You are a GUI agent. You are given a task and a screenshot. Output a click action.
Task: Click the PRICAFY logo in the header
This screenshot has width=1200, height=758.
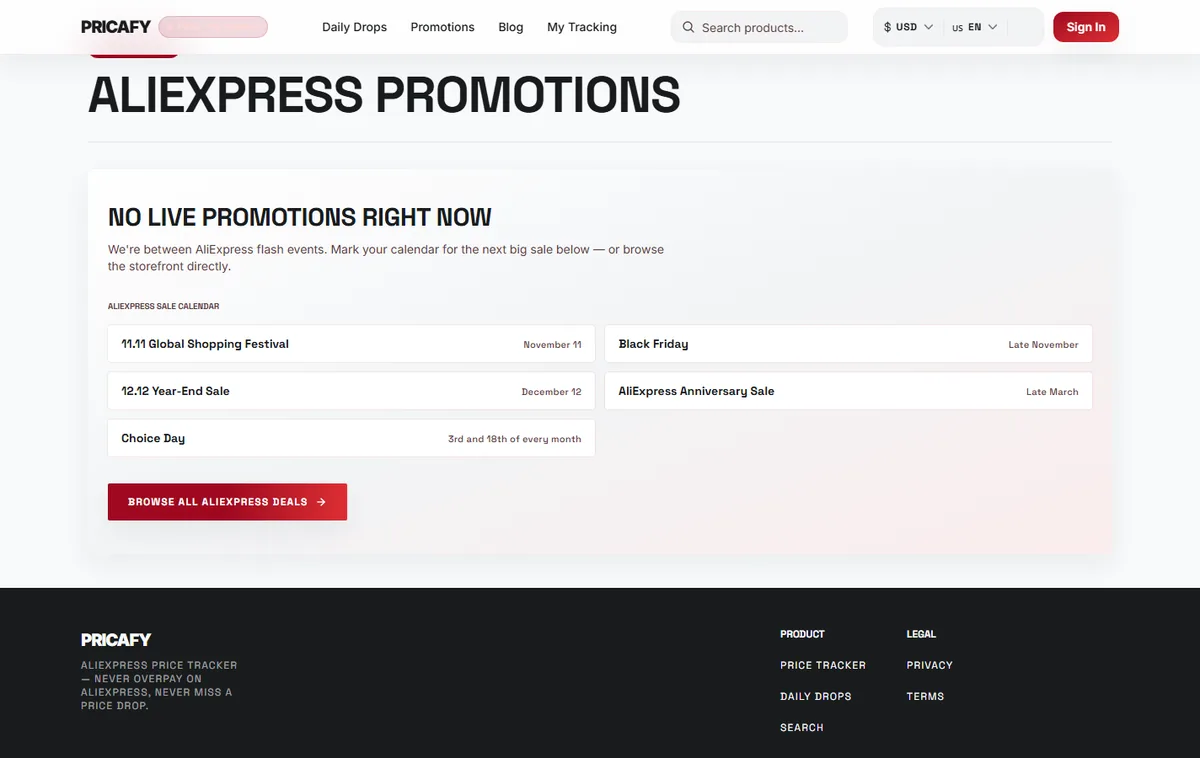[116, 27]
